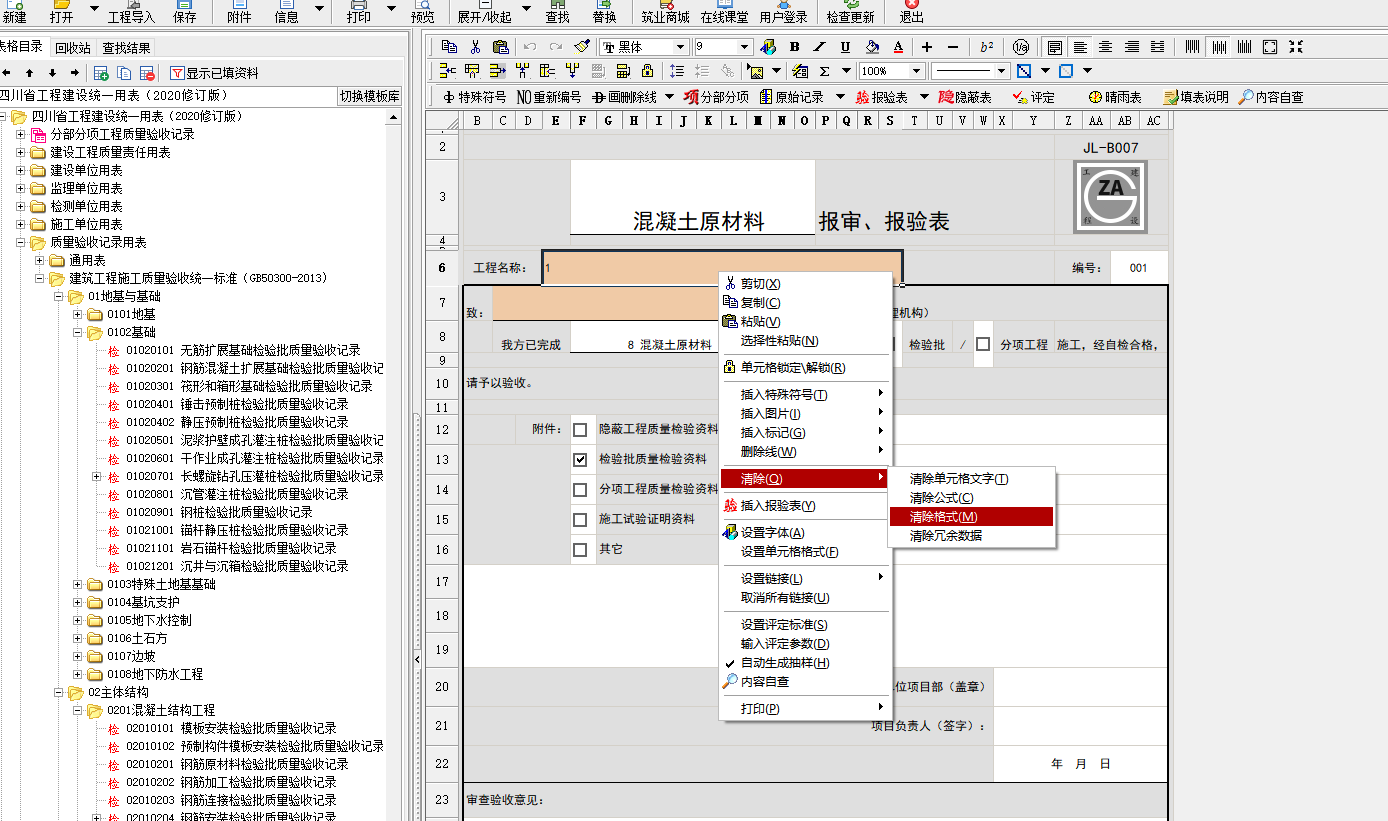Select 清除格式(M) in the submenu

(971, 517)
